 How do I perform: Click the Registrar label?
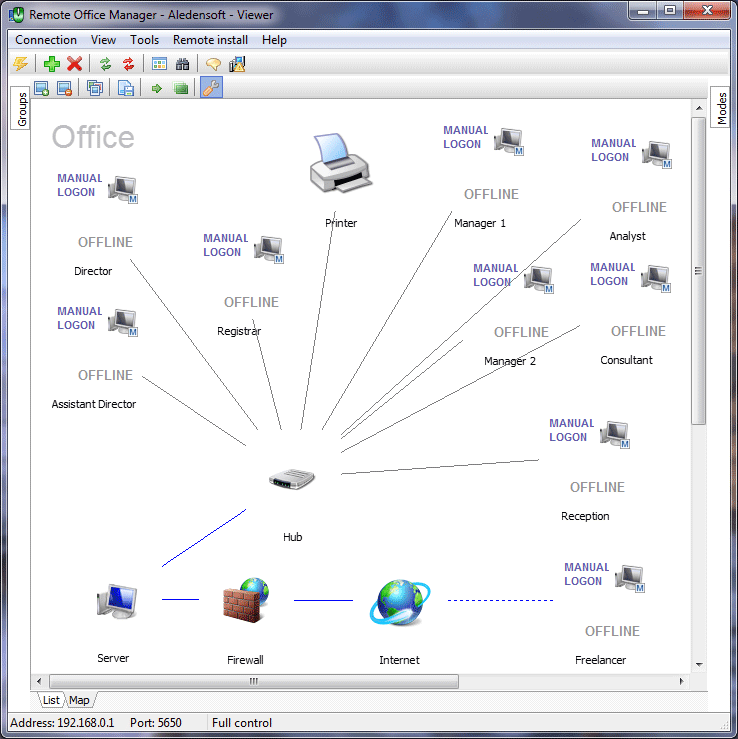(x=239, y=331)
